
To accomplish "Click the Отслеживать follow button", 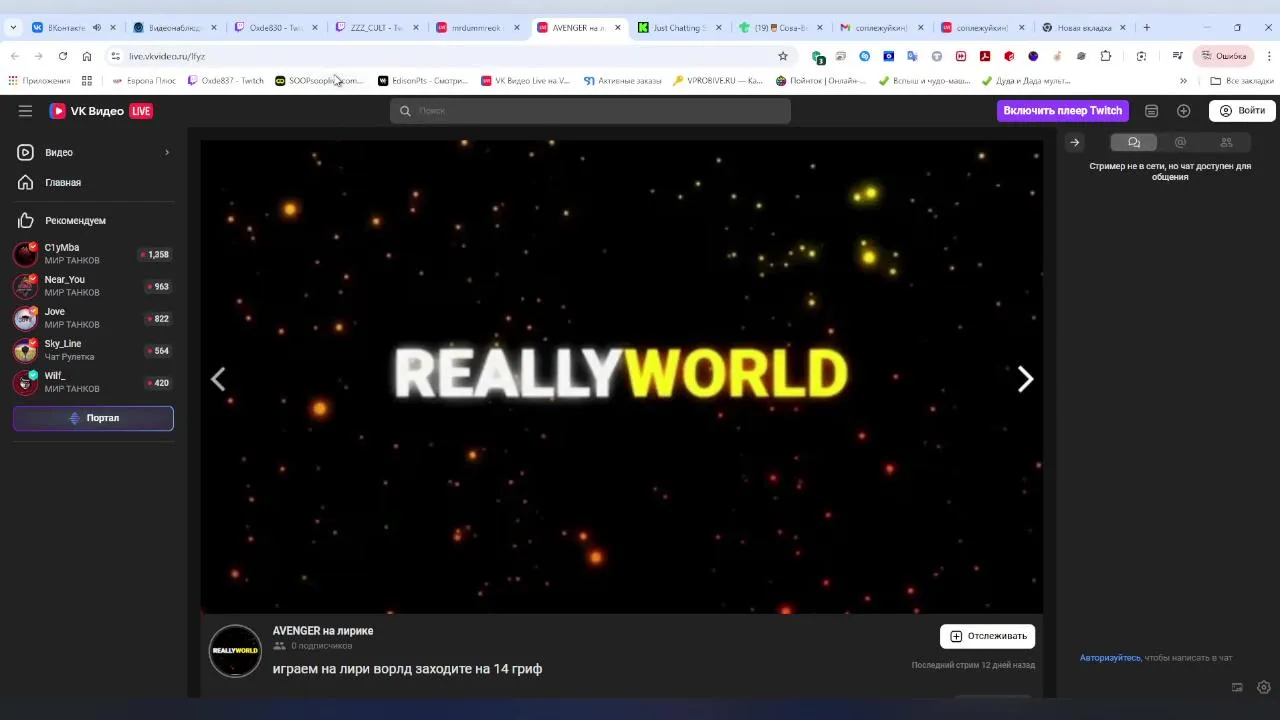I will [x=987, y=636].
